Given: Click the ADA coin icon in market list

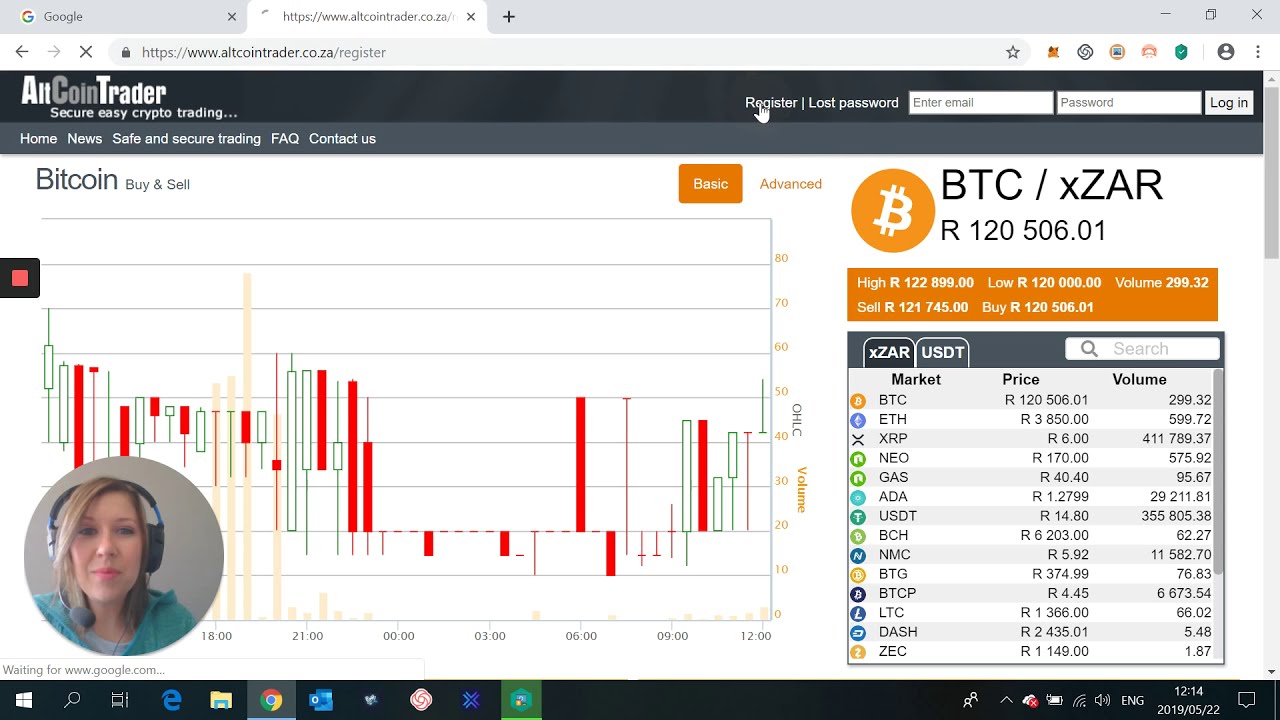Looking at the screenshot, I should 858,497.
